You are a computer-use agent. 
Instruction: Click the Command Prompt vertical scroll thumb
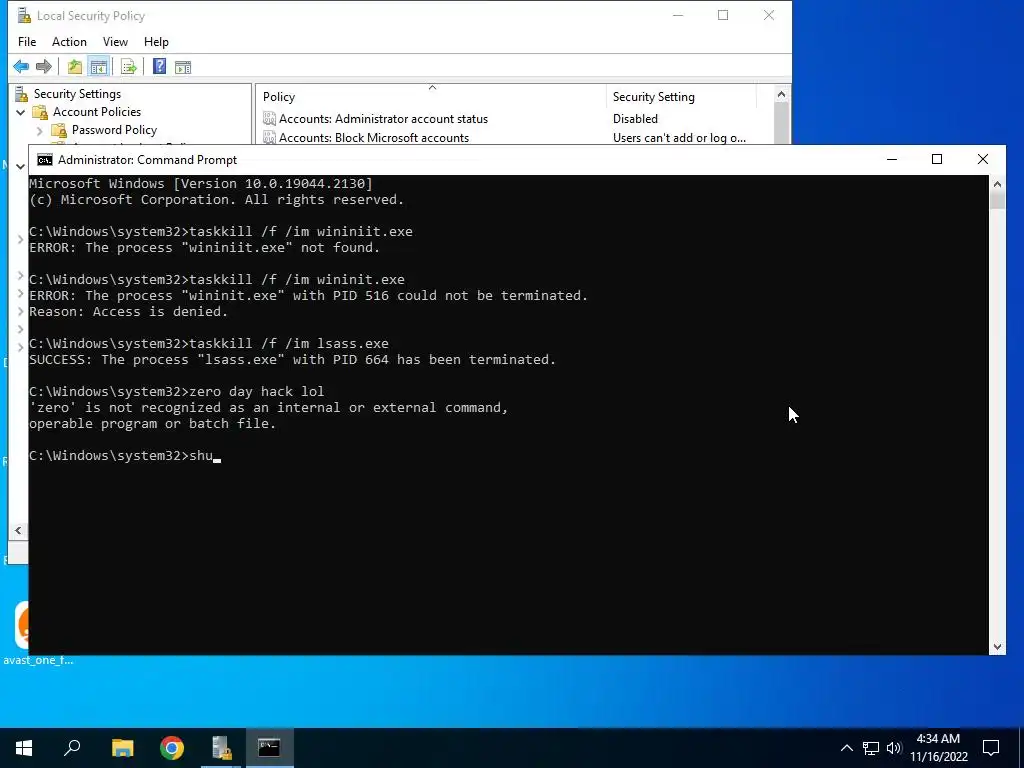click(x=997, y=200)
